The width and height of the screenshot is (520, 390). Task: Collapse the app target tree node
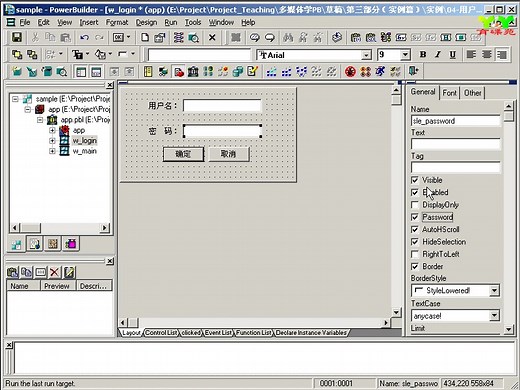click(x=28, y=109)
